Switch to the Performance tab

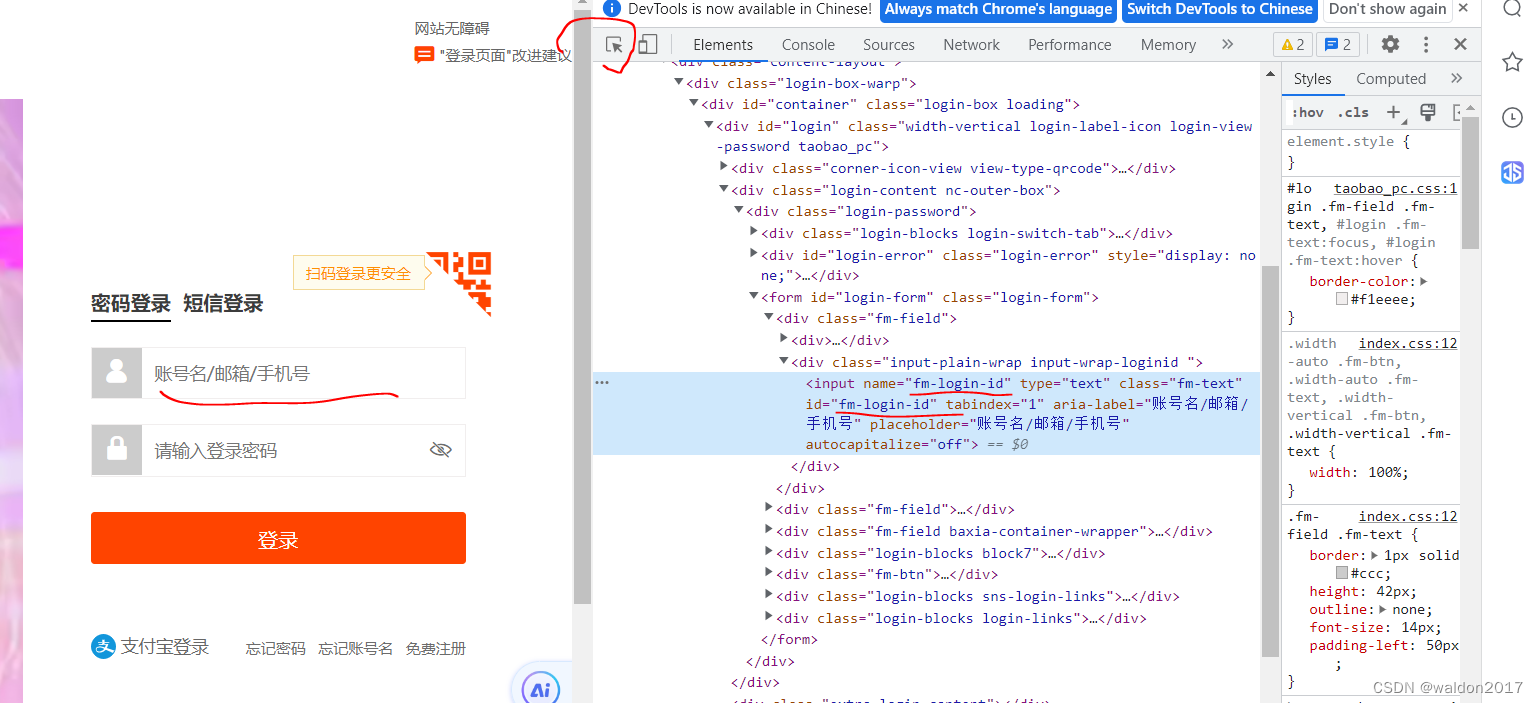coord(1069,44)
